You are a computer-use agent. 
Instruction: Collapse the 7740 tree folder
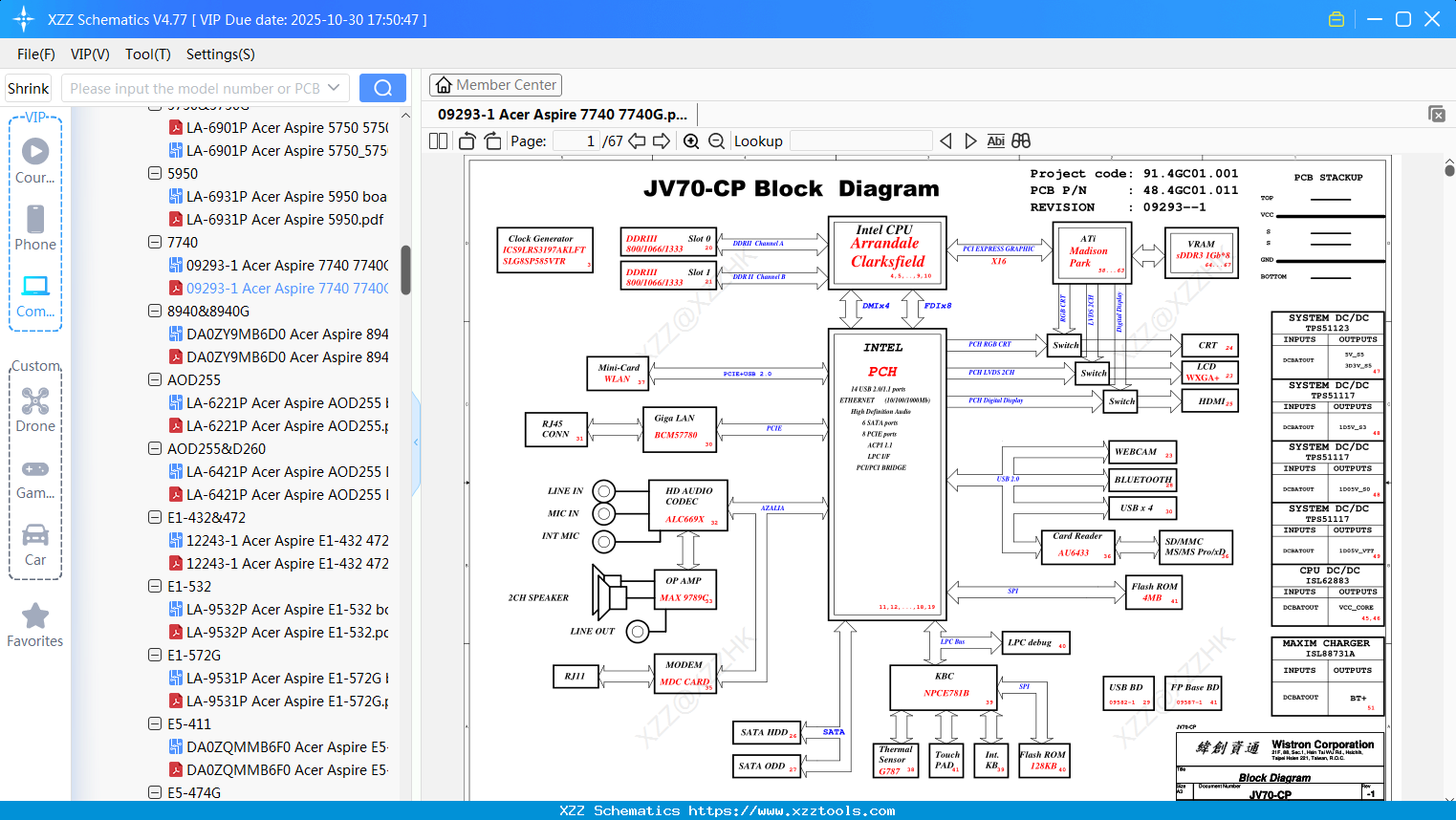coord(155,243)
